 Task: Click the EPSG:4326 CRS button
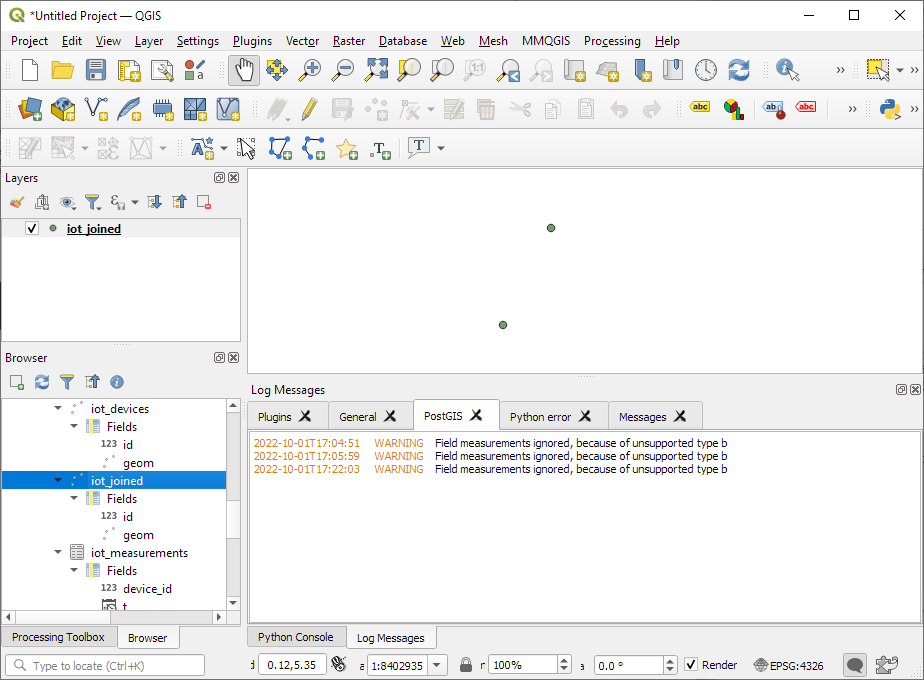click(x=790, y=665)
